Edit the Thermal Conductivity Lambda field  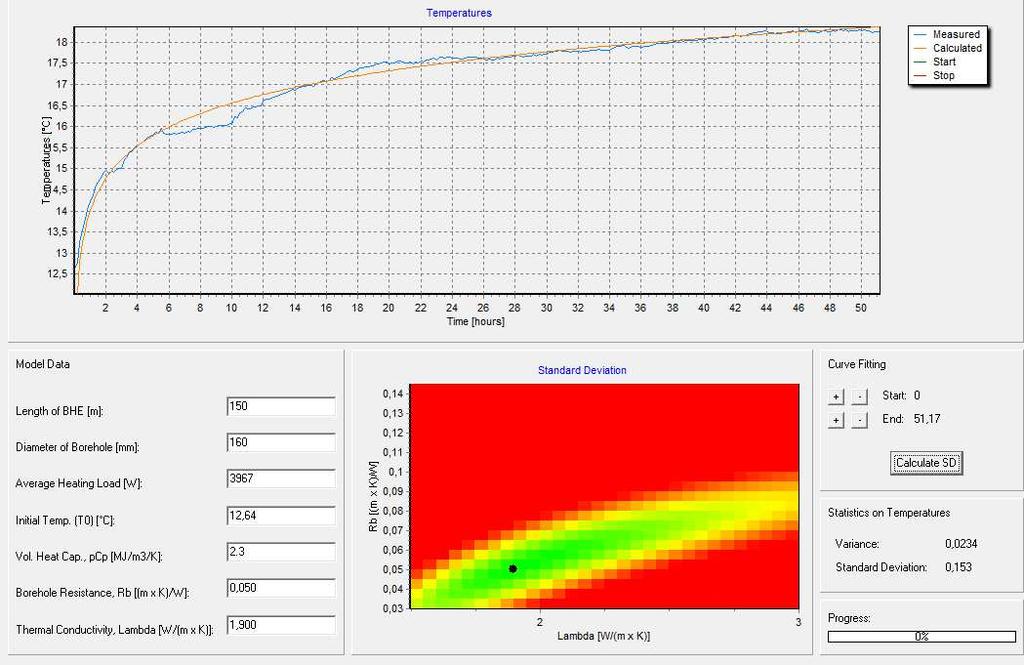281,625
